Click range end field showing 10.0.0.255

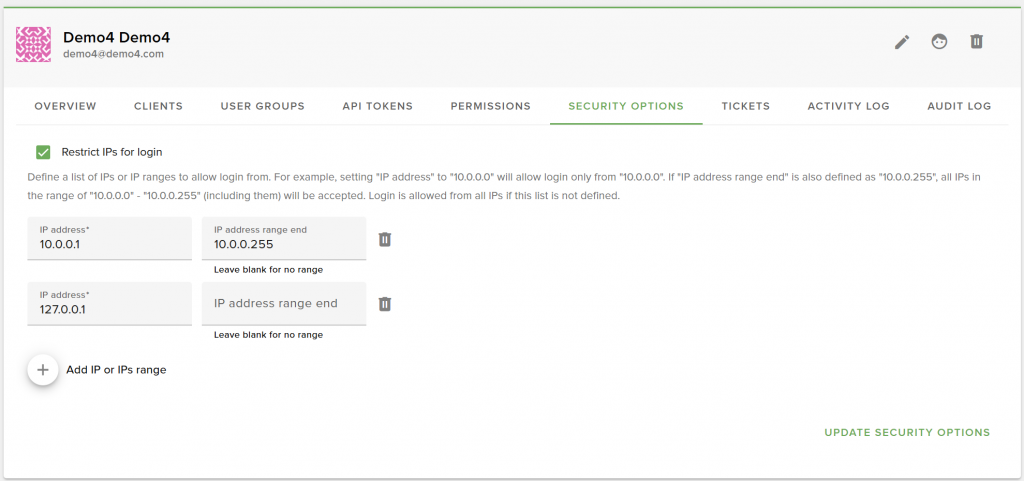pyautogui.click(x=284, y=239)
